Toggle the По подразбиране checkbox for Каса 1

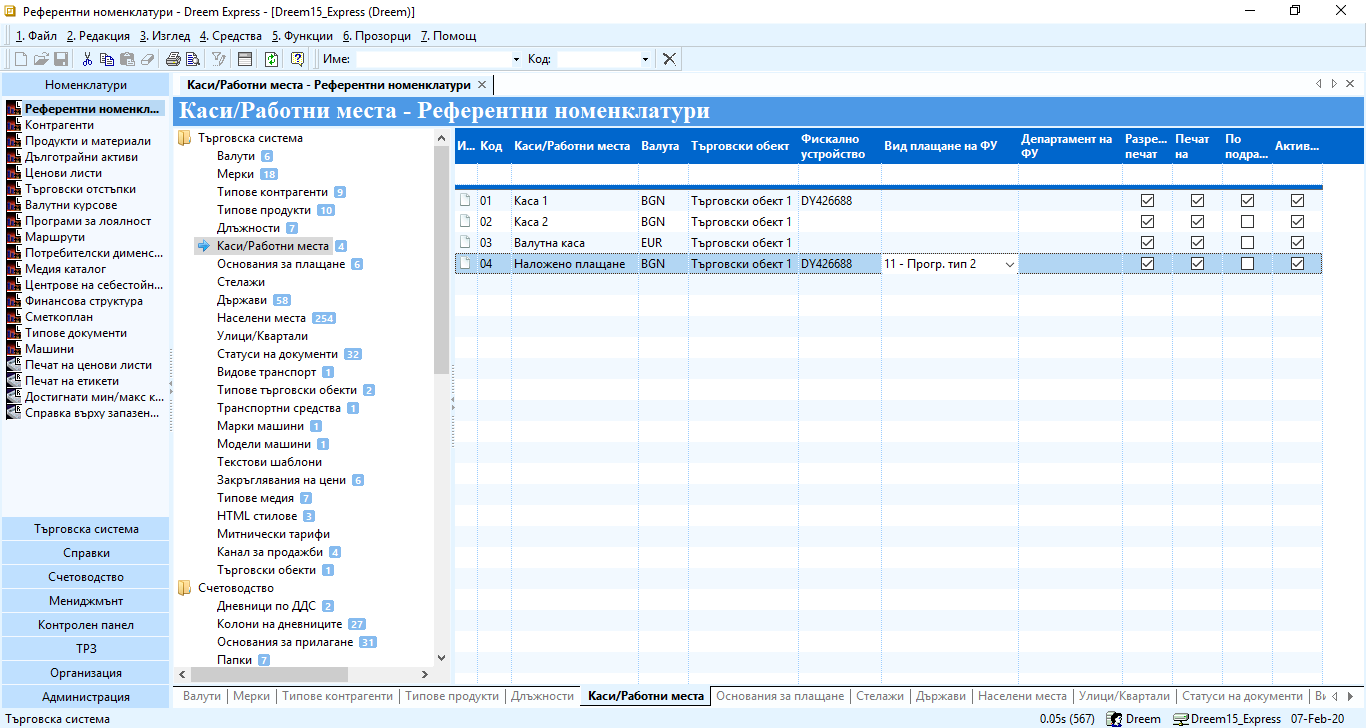(1247, 201)
